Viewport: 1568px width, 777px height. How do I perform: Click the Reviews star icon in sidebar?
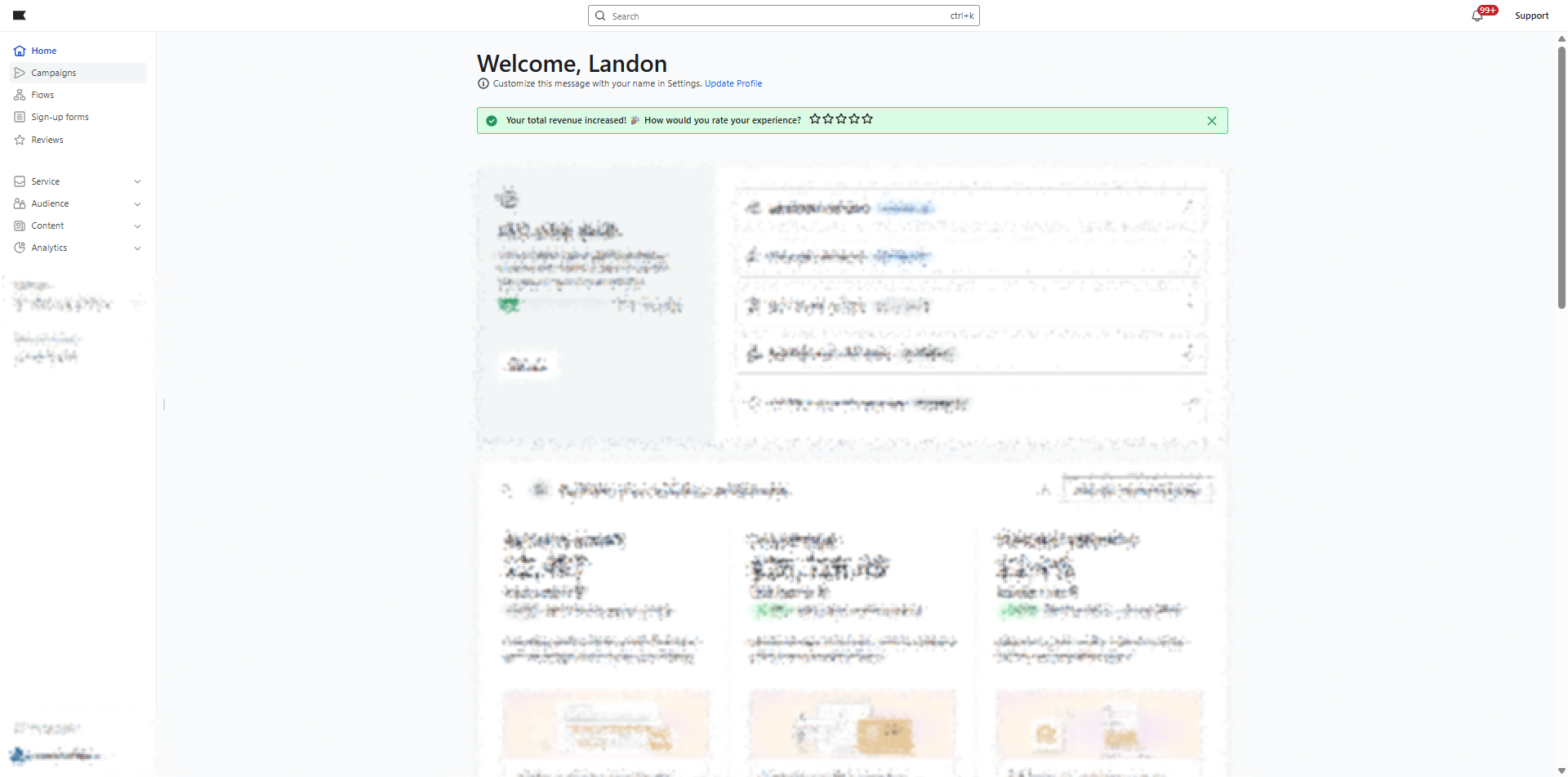tap(20, 140)
